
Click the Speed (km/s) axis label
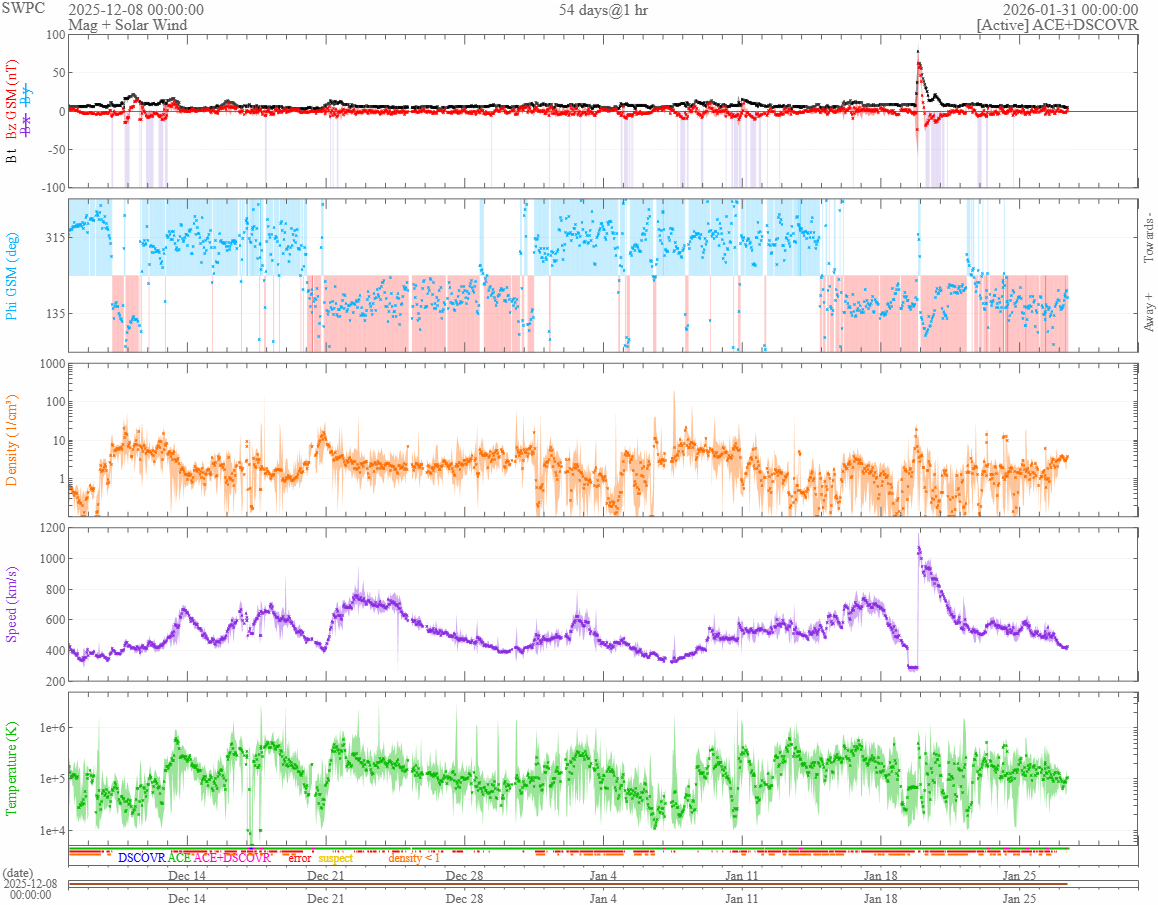12,603
